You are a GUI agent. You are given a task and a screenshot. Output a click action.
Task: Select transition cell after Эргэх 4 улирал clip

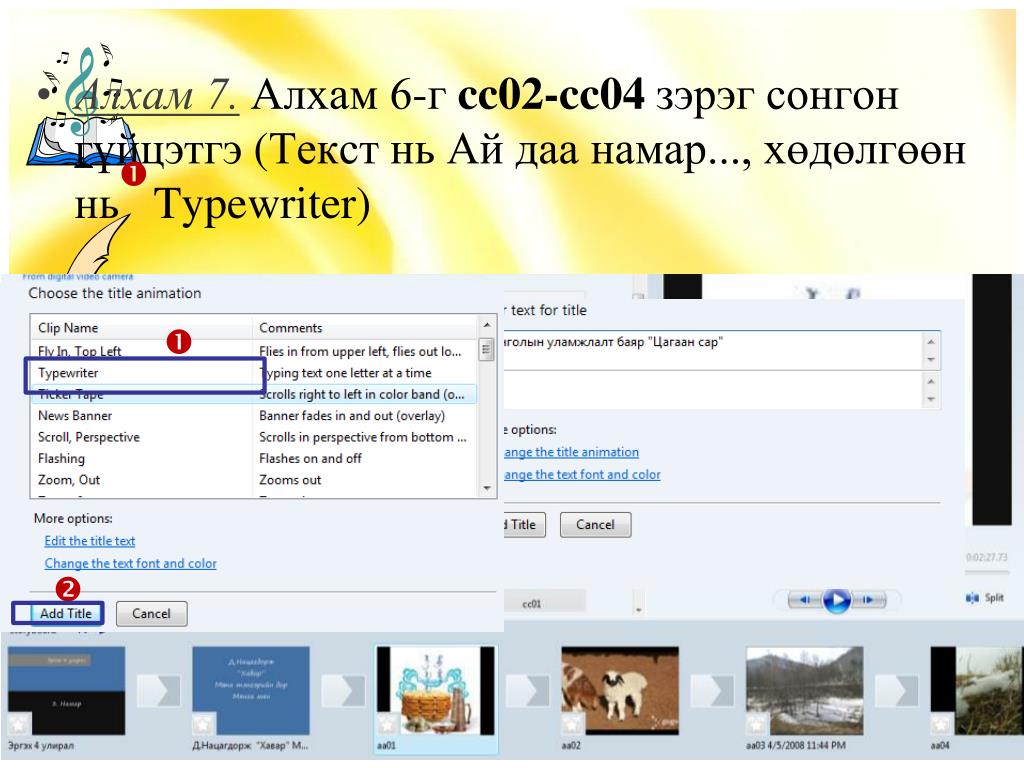[159, 691]
